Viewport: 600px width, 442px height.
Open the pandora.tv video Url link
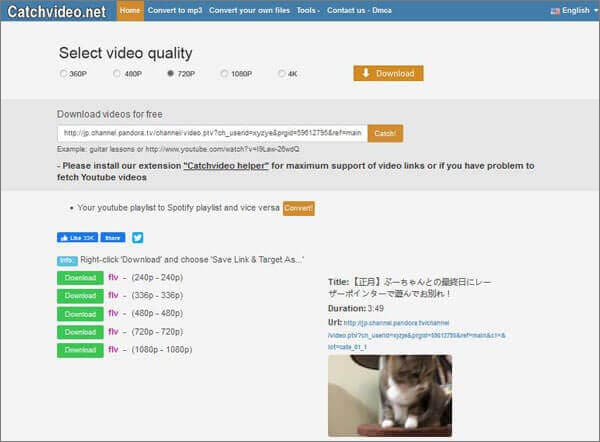(416, 335)
